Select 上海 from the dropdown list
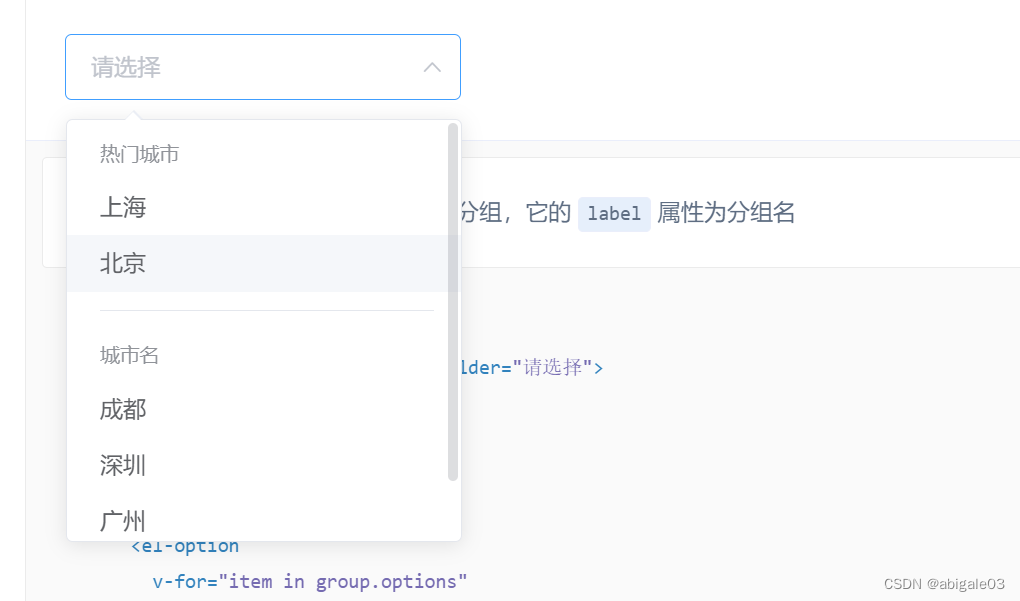 258,207
